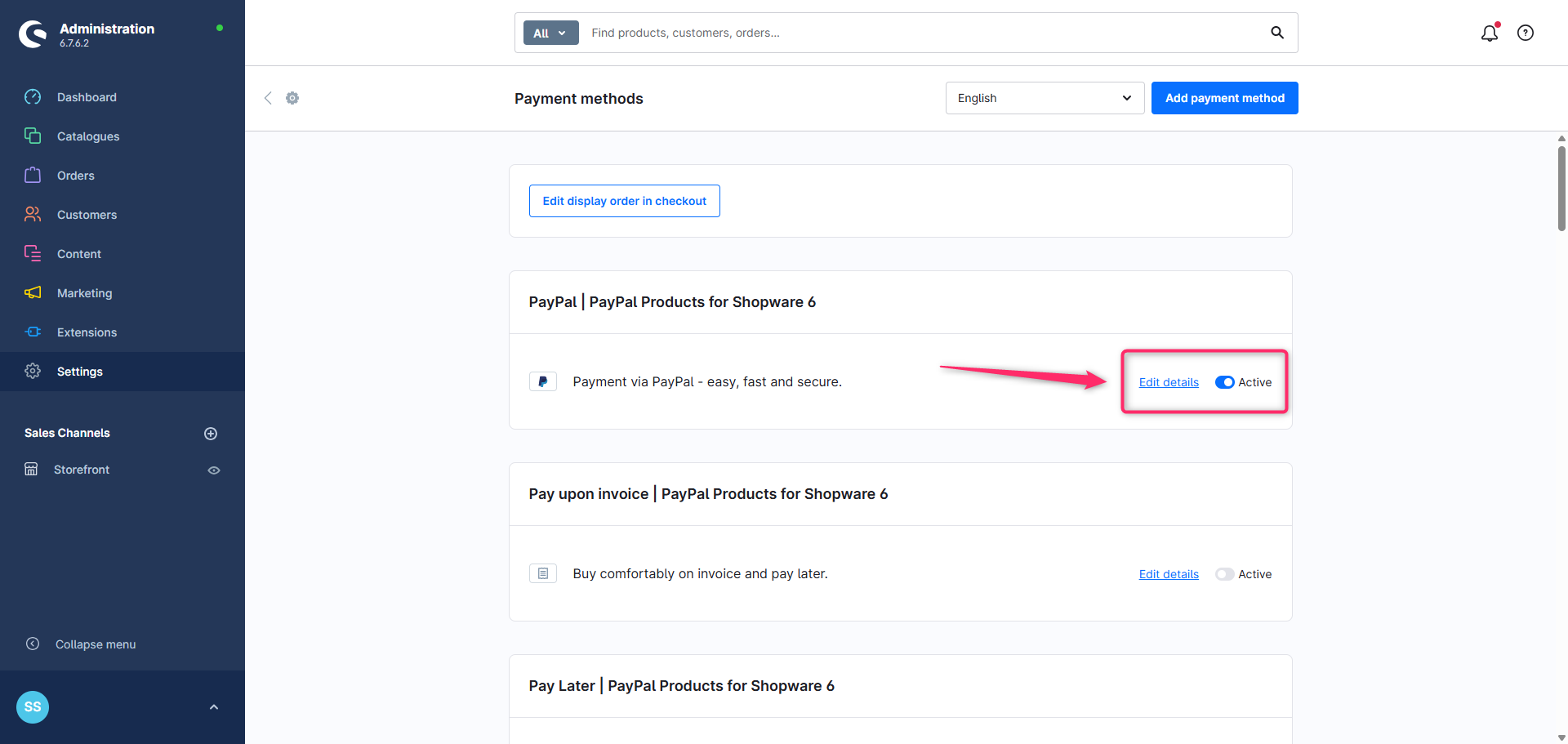
Task: Click 'Buy comfortably on invoice and pay later.' text
Action: (x=700, y=573)
